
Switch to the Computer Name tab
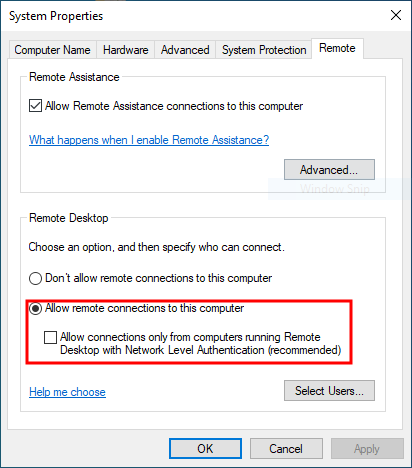pyautogui.click(x=52, y=50)
